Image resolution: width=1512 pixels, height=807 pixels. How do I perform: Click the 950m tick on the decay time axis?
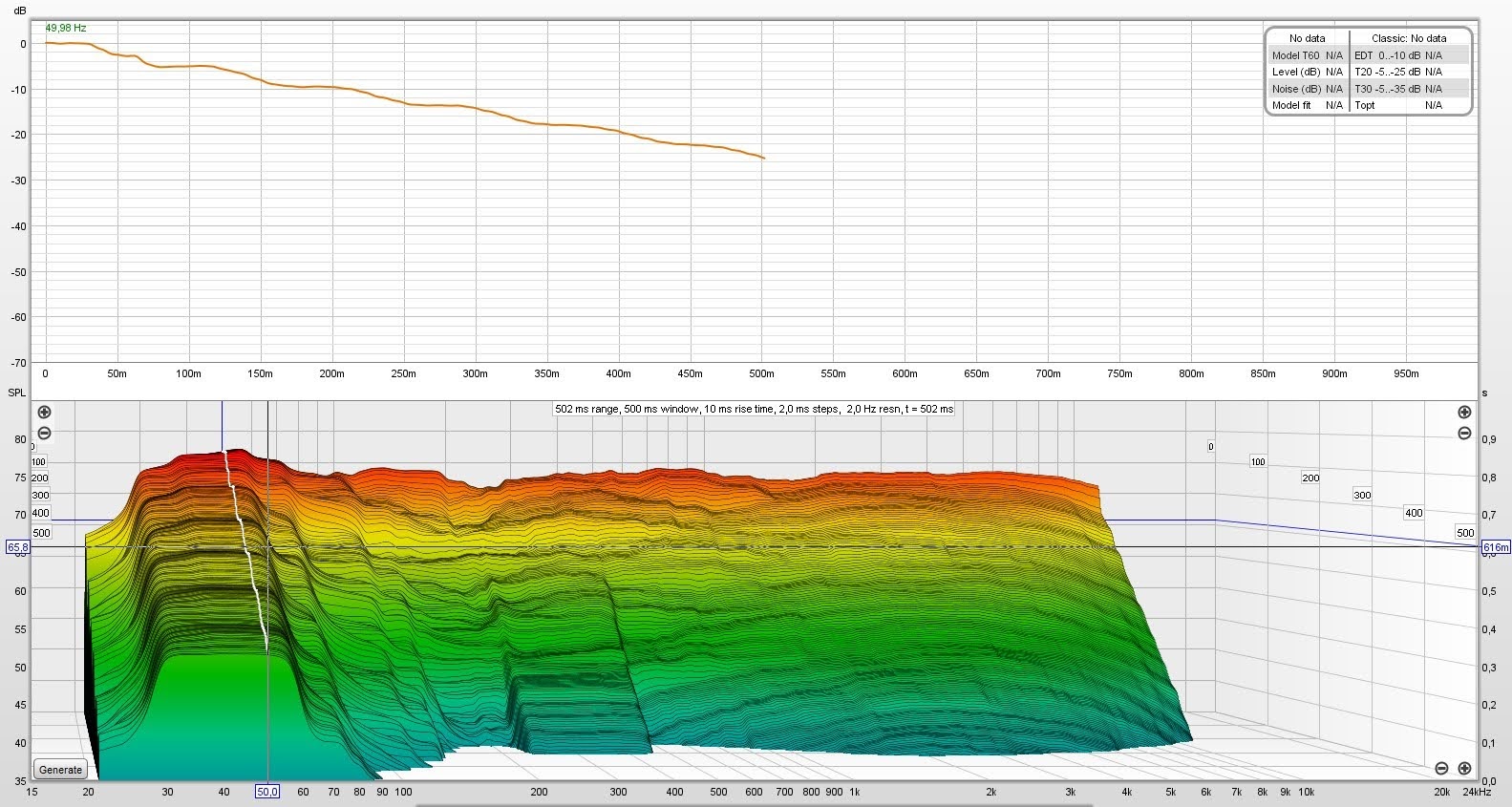point(1406,373)
